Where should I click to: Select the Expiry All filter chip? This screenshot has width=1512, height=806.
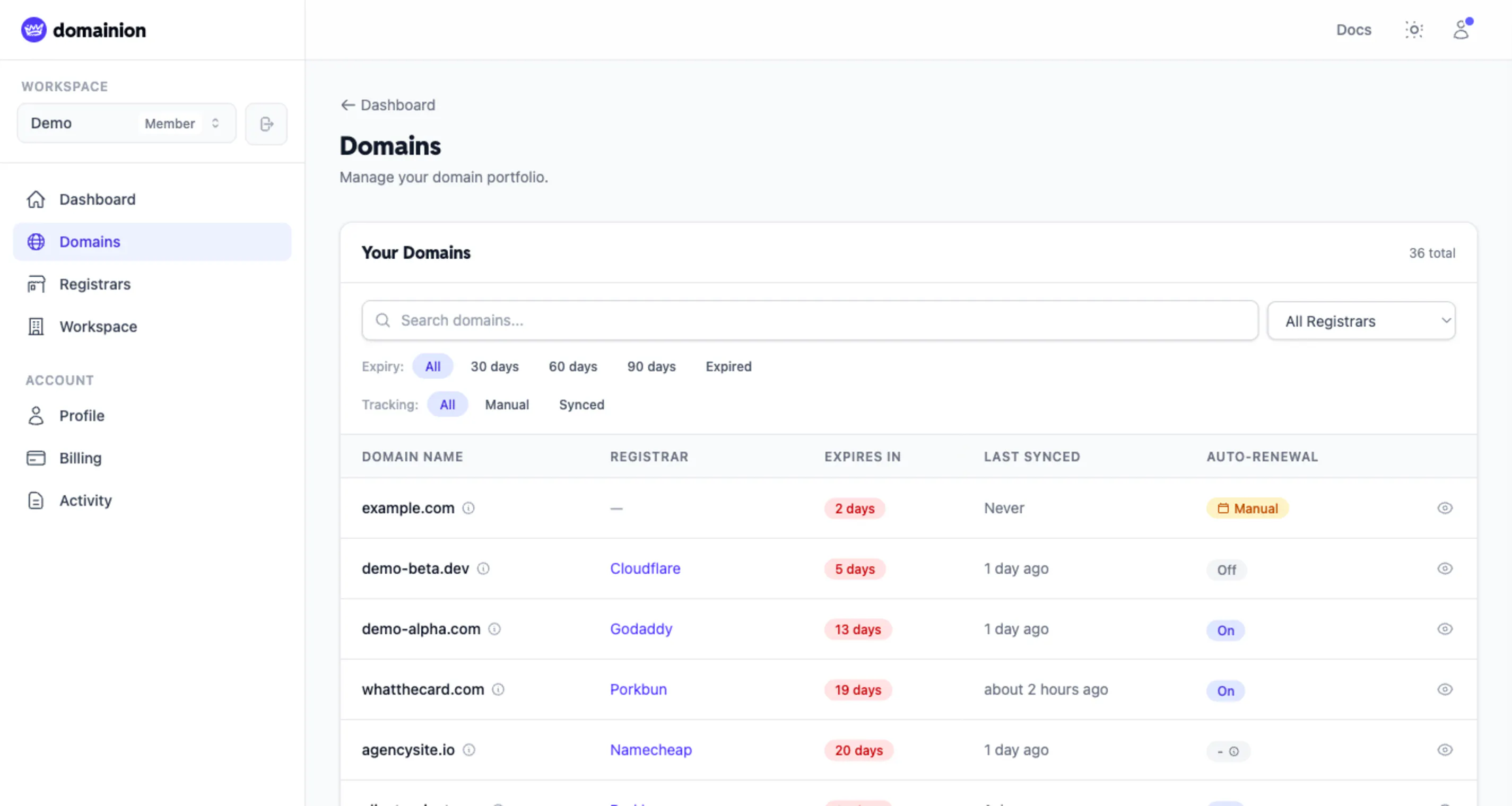(432, 366)
